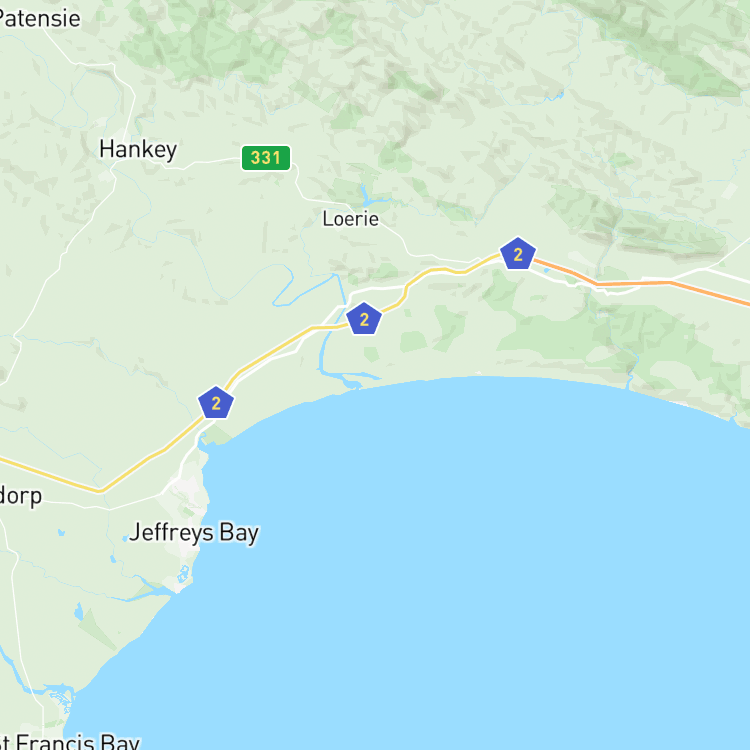Click the partially visible "dorp" town label
Image resolution: width=750 pixels, height=750 pixels.
(x=21, y=496)
